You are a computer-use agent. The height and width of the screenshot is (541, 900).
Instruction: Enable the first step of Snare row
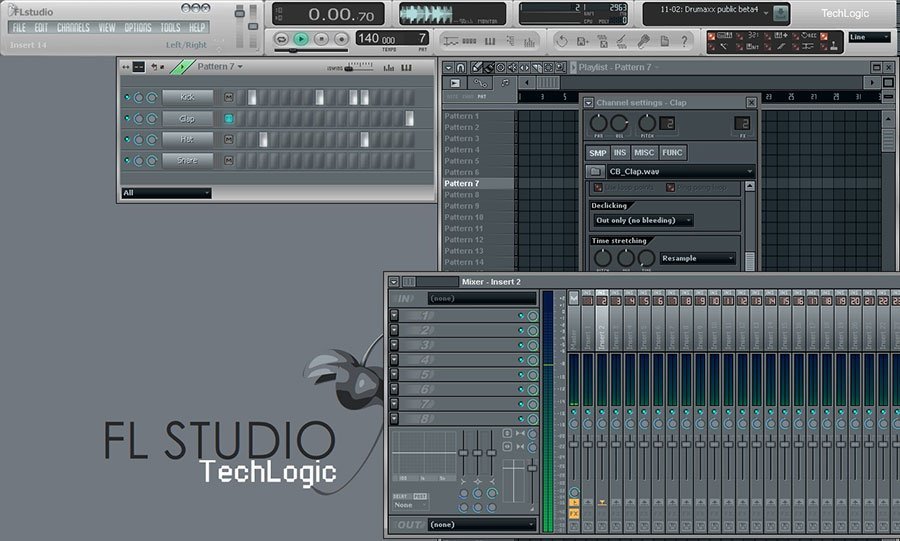(x=241, y=161)
